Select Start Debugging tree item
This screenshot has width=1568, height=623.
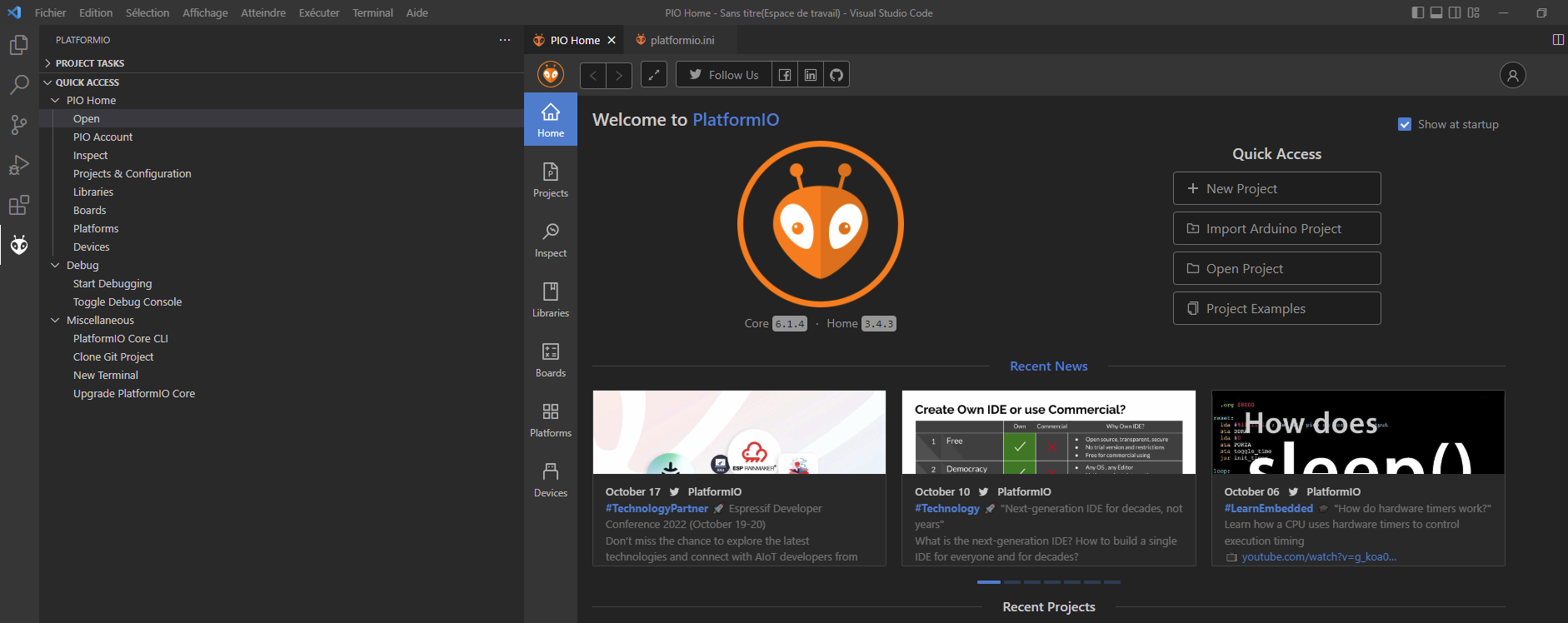[x=112, y=283]
